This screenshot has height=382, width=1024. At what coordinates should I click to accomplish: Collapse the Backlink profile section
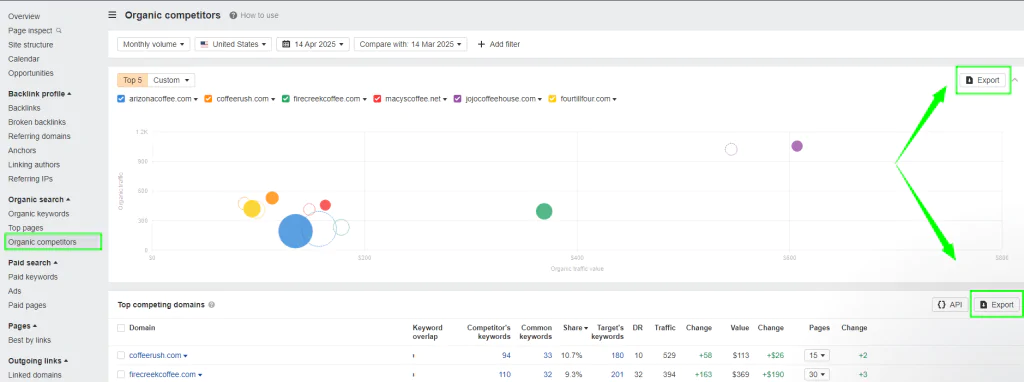[x=39, y=94]
